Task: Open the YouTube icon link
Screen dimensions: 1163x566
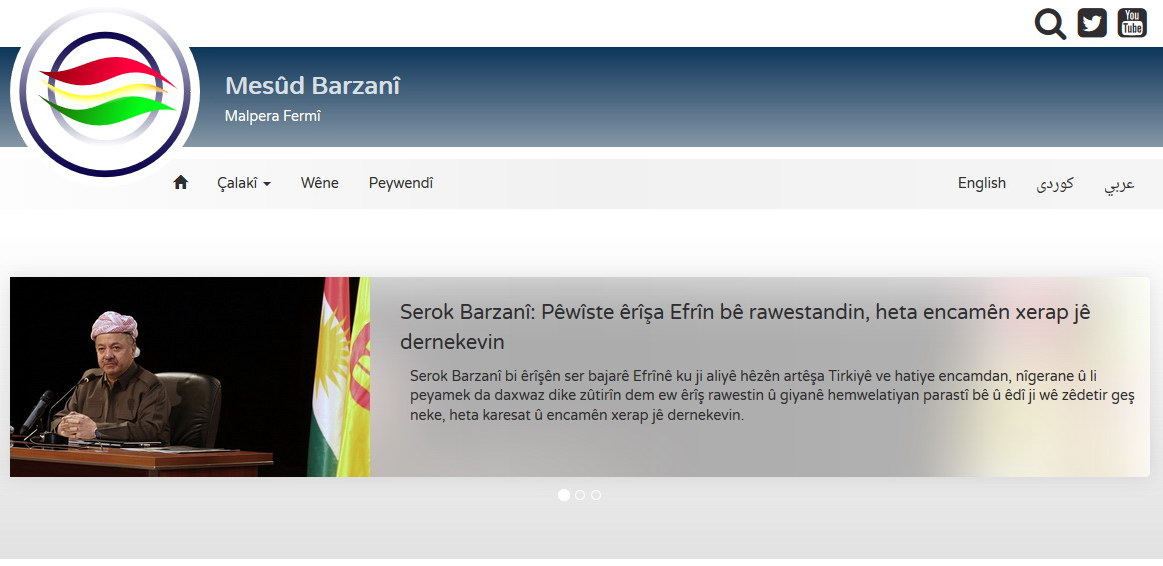Action: click(1132, 23)
